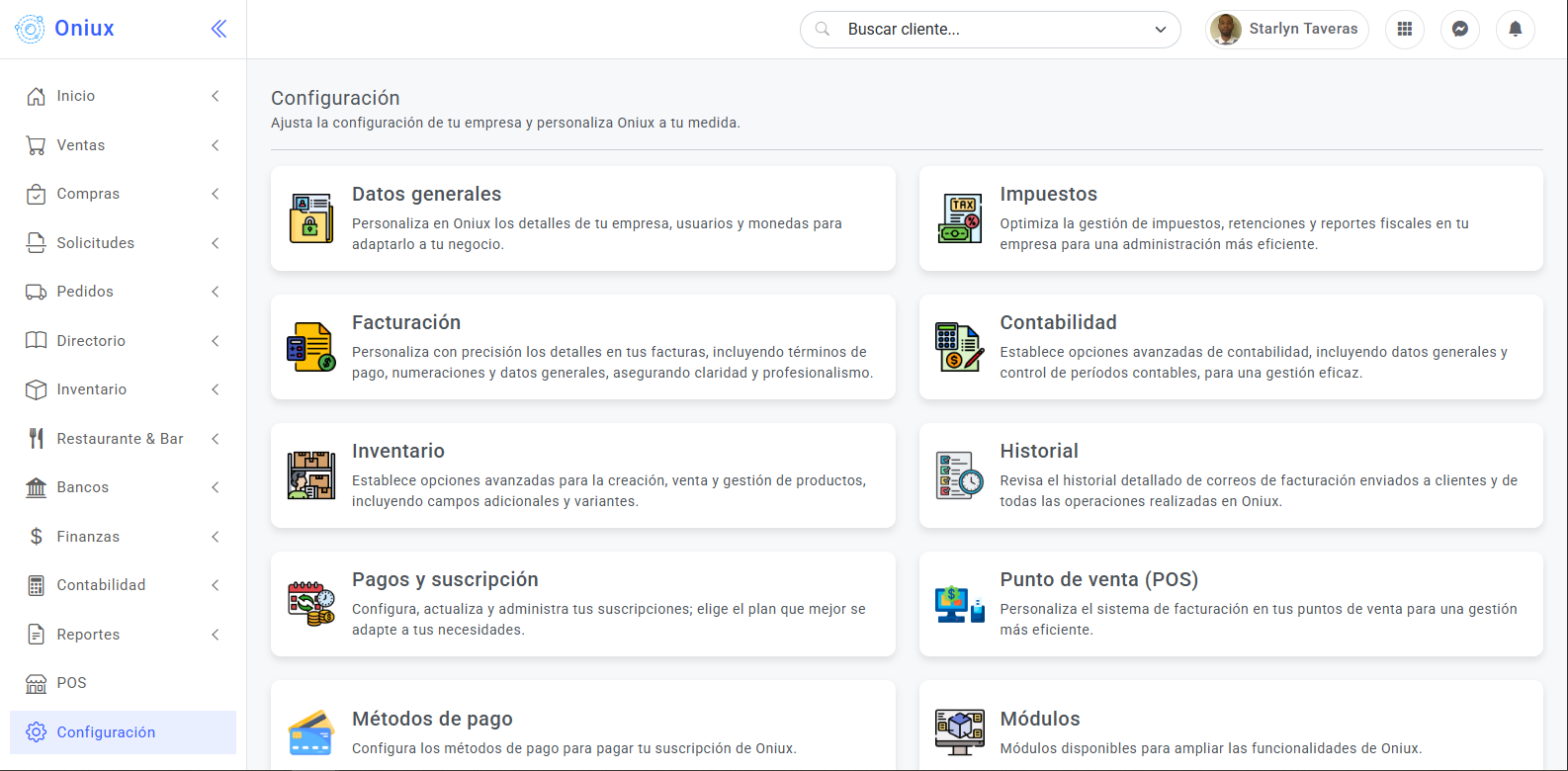The image size is (1568, 771).
Task: Expand the sidebar Contabilidad menu chevron
Action: [216, 585]
